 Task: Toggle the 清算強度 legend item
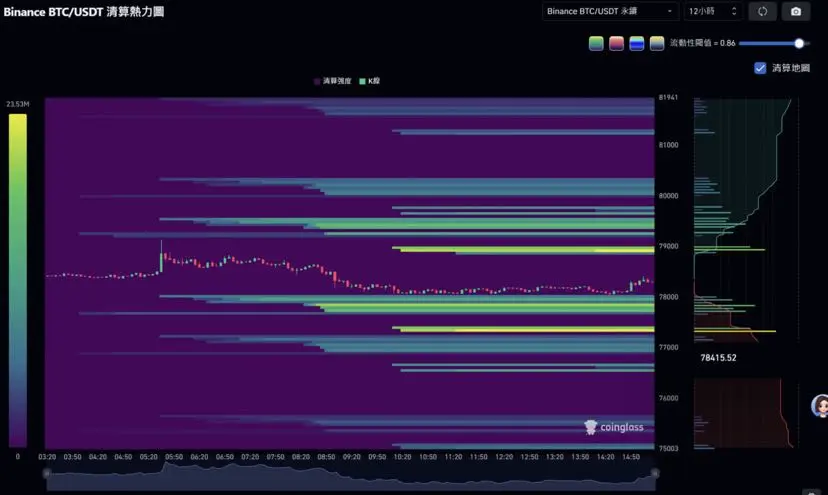pyautogui.click(x=332, y=81)
